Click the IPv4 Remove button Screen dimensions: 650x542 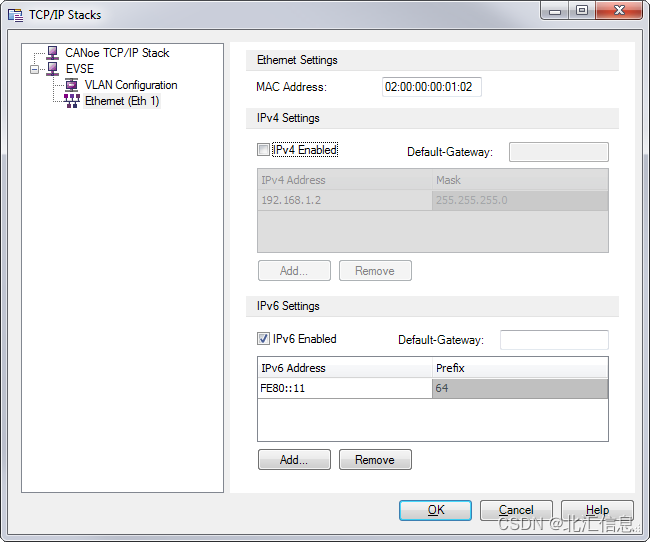point(375,271)
